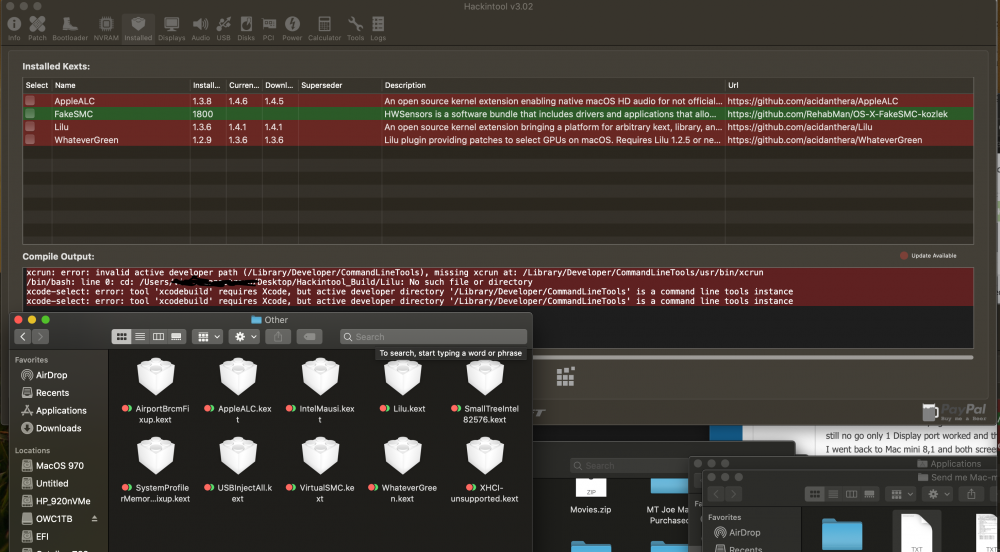Image resolution: width=1000 pixels, height=552 pixels.
Task: Tick the AppleALC select checkbox
Action: coord(30,101)
